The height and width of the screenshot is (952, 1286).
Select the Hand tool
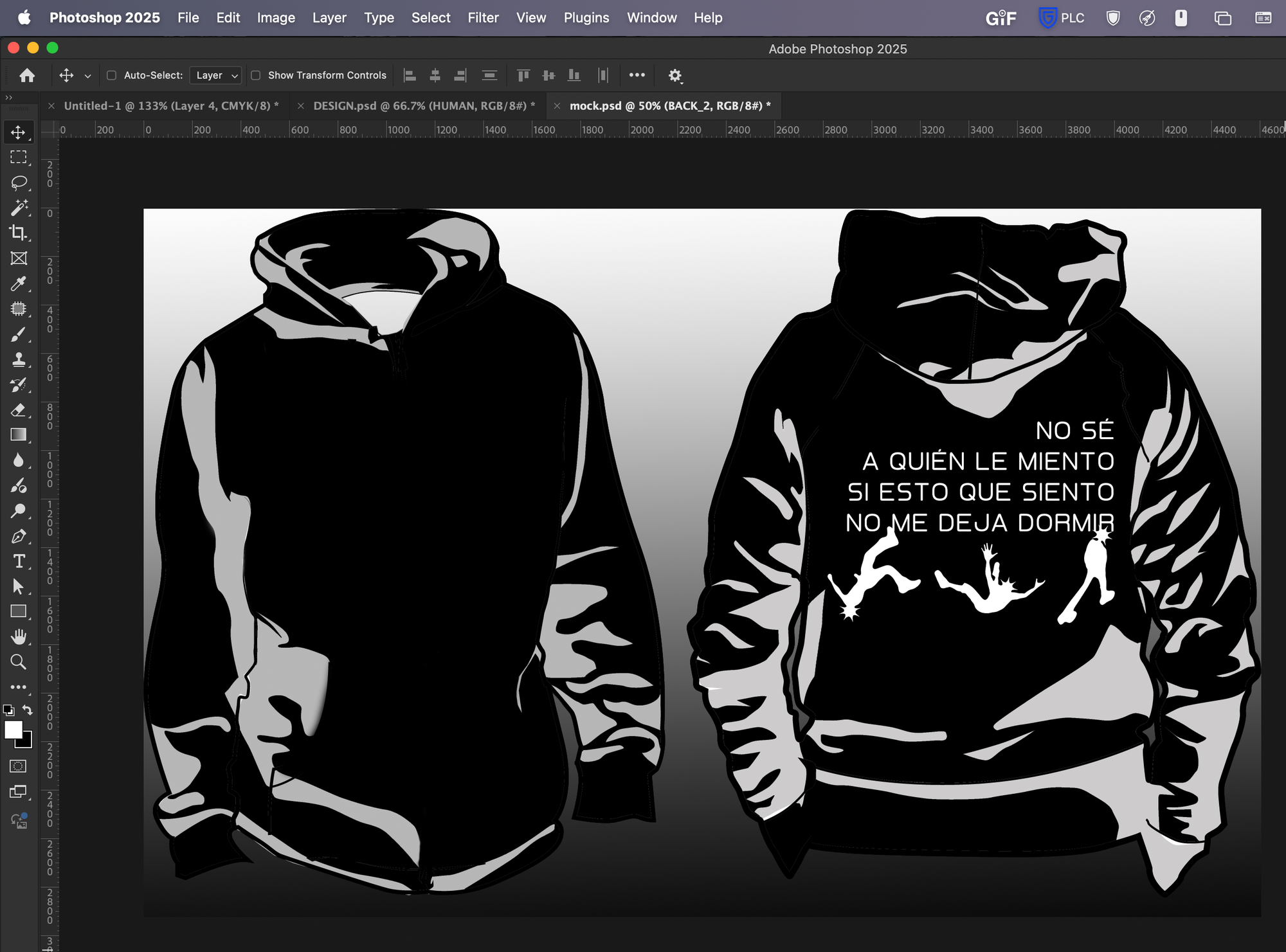point(19,636)
